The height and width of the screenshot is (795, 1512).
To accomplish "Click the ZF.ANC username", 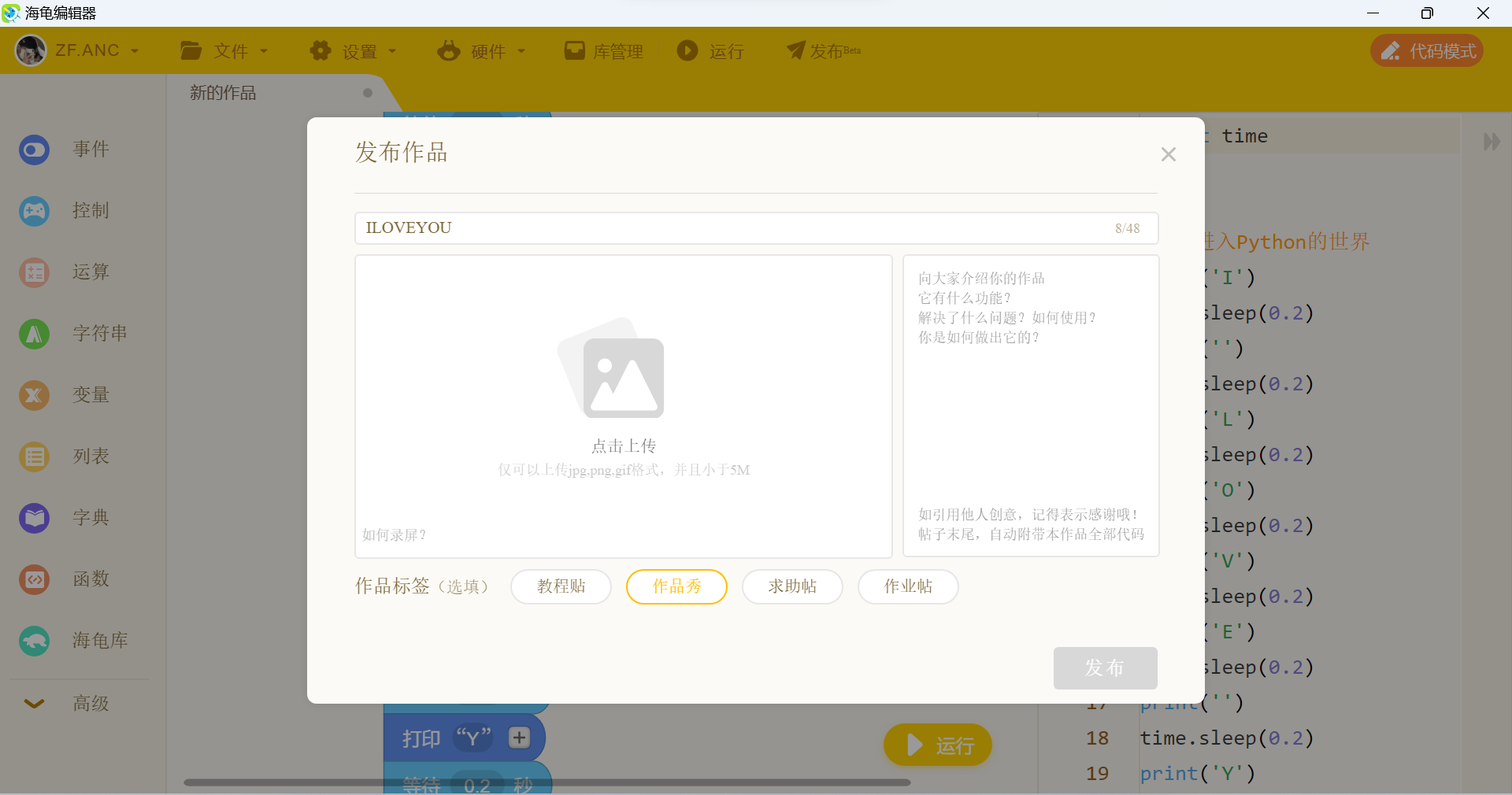I will click(87, 51).
